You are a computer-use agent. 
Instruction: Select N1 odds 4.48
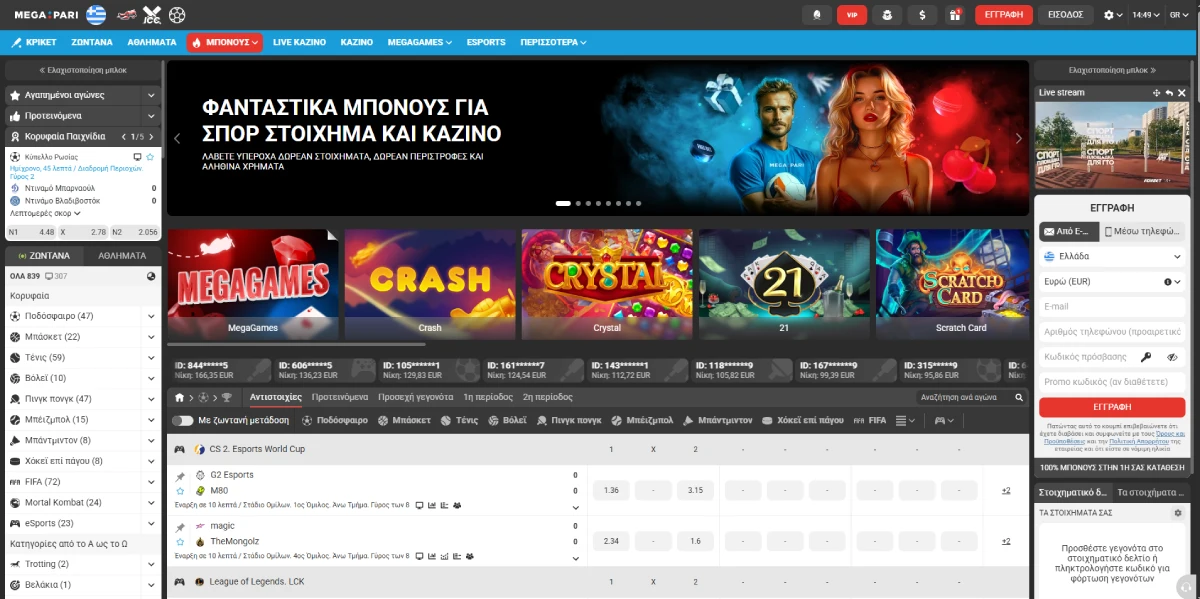click(31, 232)
